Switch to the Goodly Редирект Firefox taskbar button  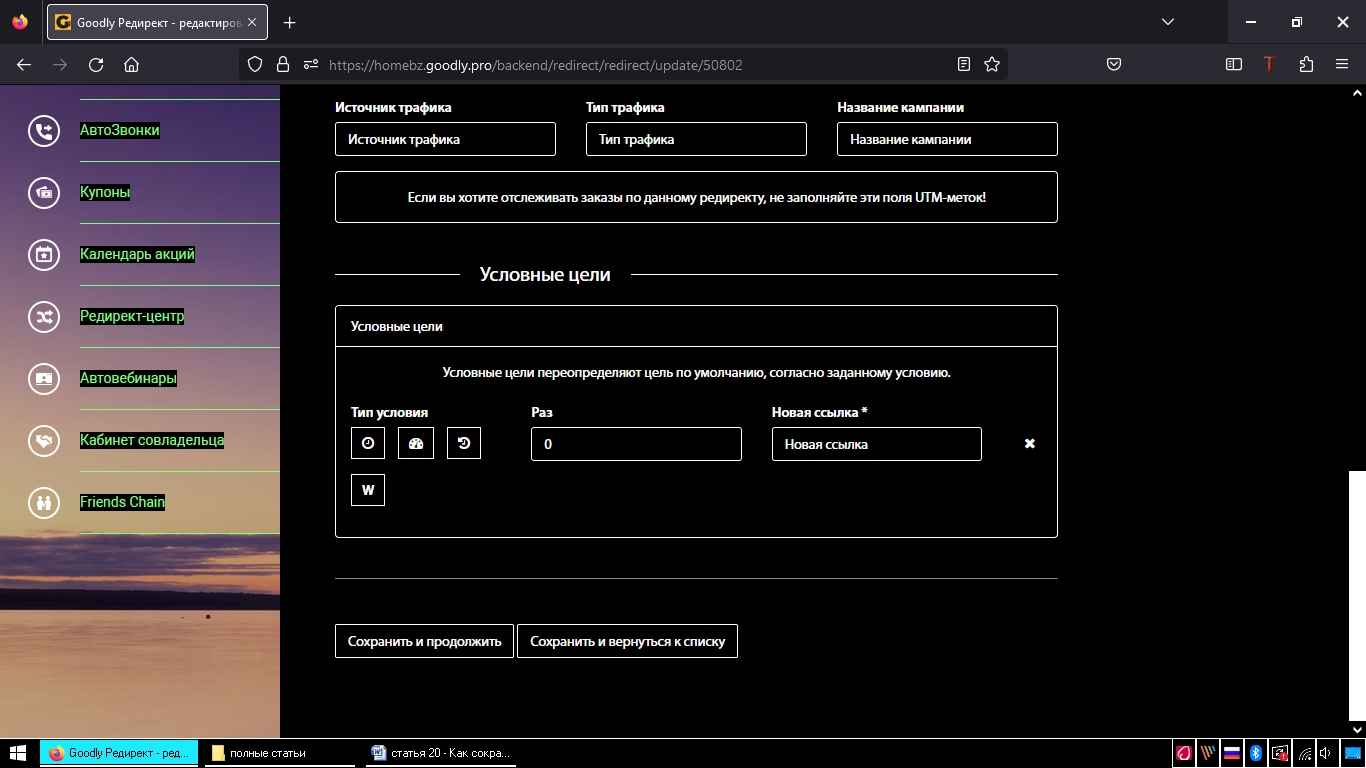pos(119,753)
